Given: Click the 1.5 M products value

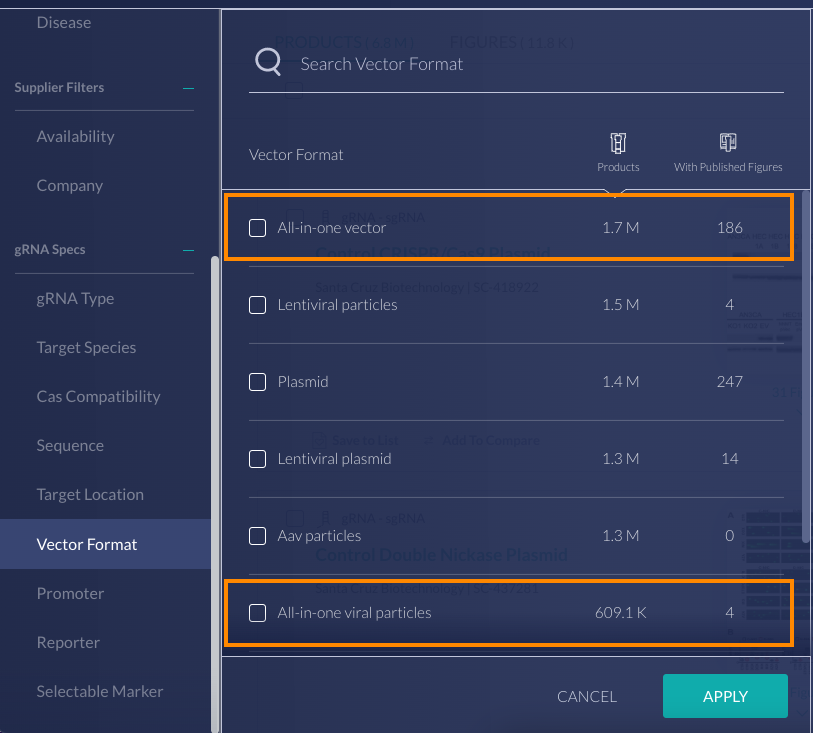Looking at the screenshot, I should (621, 305).
